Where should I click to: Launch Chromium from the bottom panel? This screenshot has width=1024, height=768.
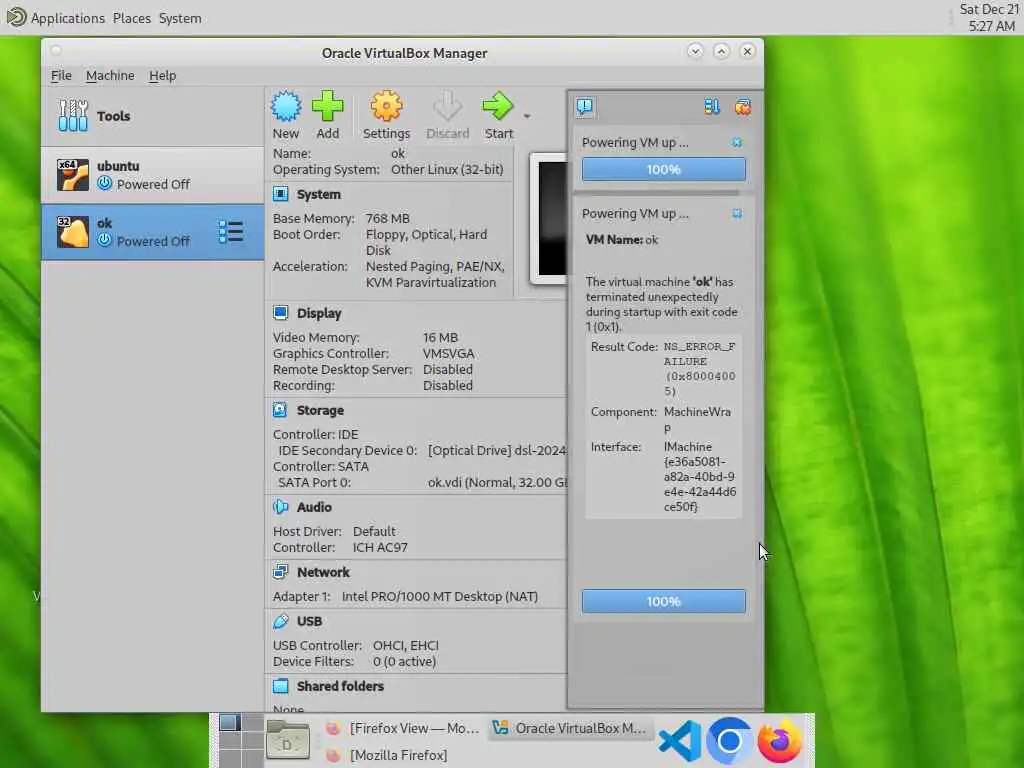pyautogui.click(x=729, y=741)
